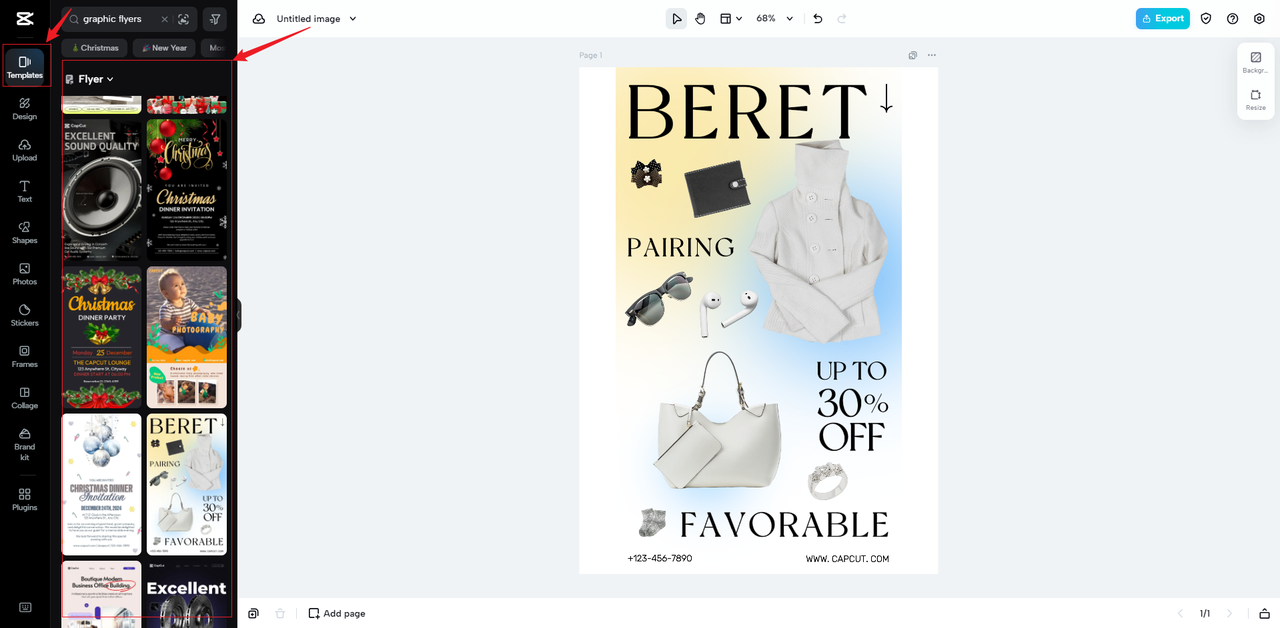The image size is (1280, 628).
Task: Activate the hand pan tool
Action: 701,18
